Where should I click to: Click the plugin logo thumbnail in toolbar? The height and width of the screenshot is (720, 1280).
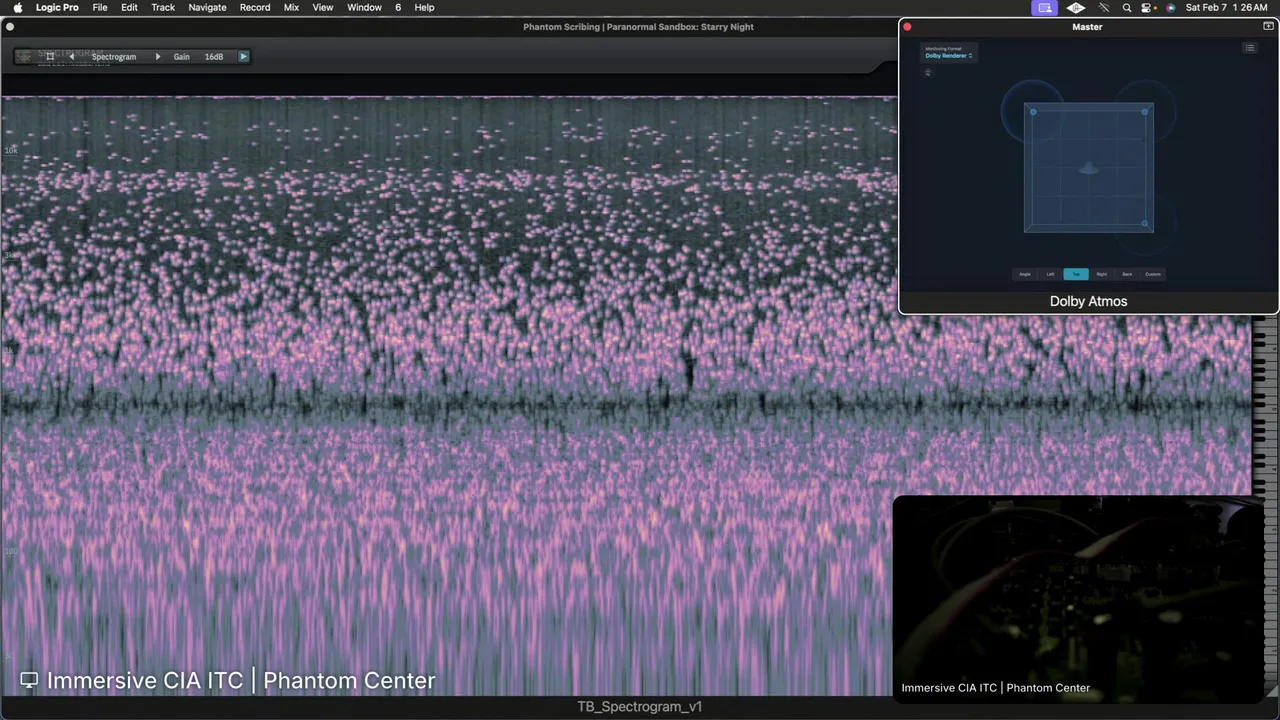(24, 57)
